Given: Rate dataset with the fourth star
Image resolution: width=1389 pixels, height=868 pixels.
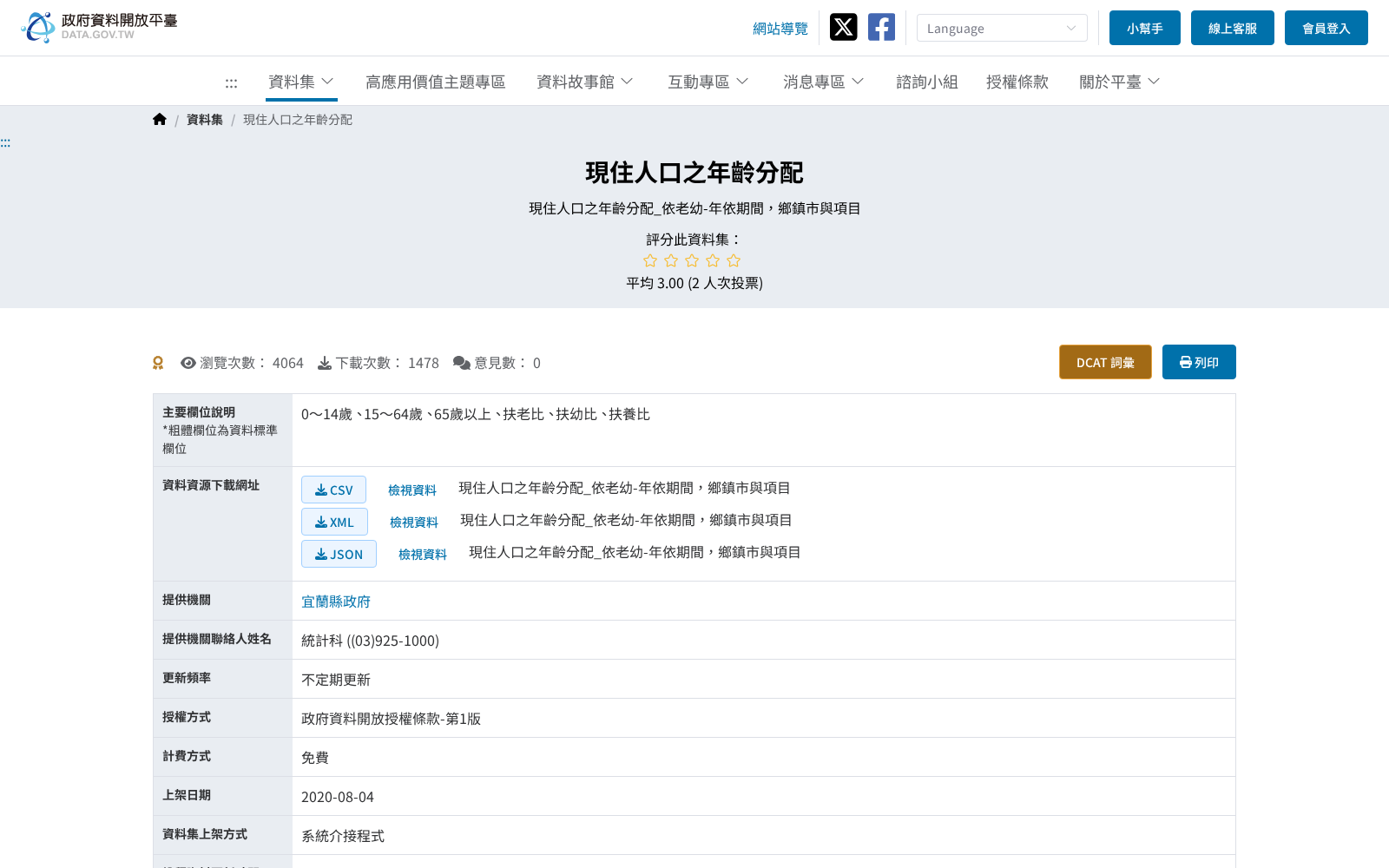Looking at the screenshot, I should coord(713,260).
